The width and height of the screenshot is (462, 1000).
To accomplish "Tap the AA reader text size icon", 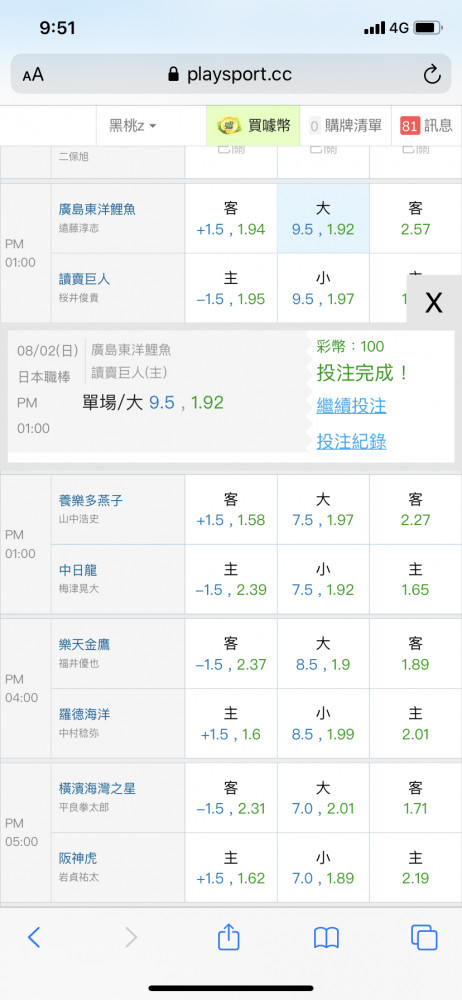I will (33, 75).
